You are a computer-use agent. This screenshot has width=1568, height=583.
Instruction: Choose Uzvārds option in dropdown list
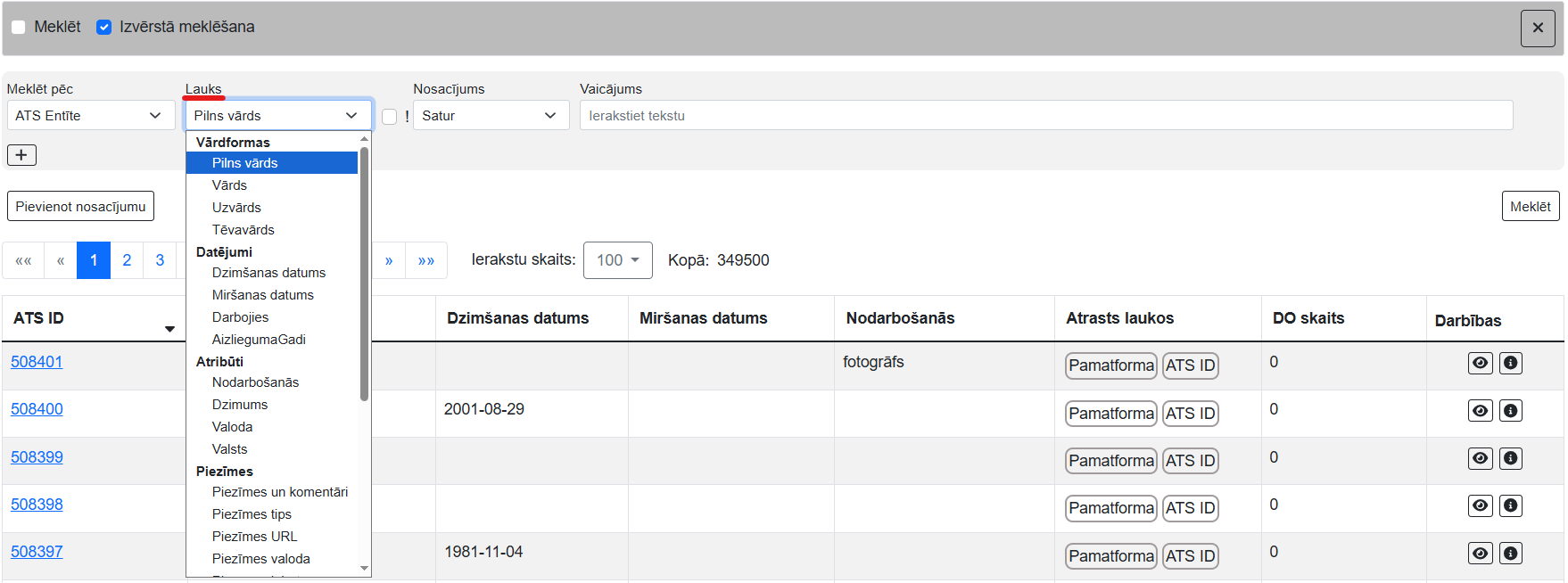[236, 208]
